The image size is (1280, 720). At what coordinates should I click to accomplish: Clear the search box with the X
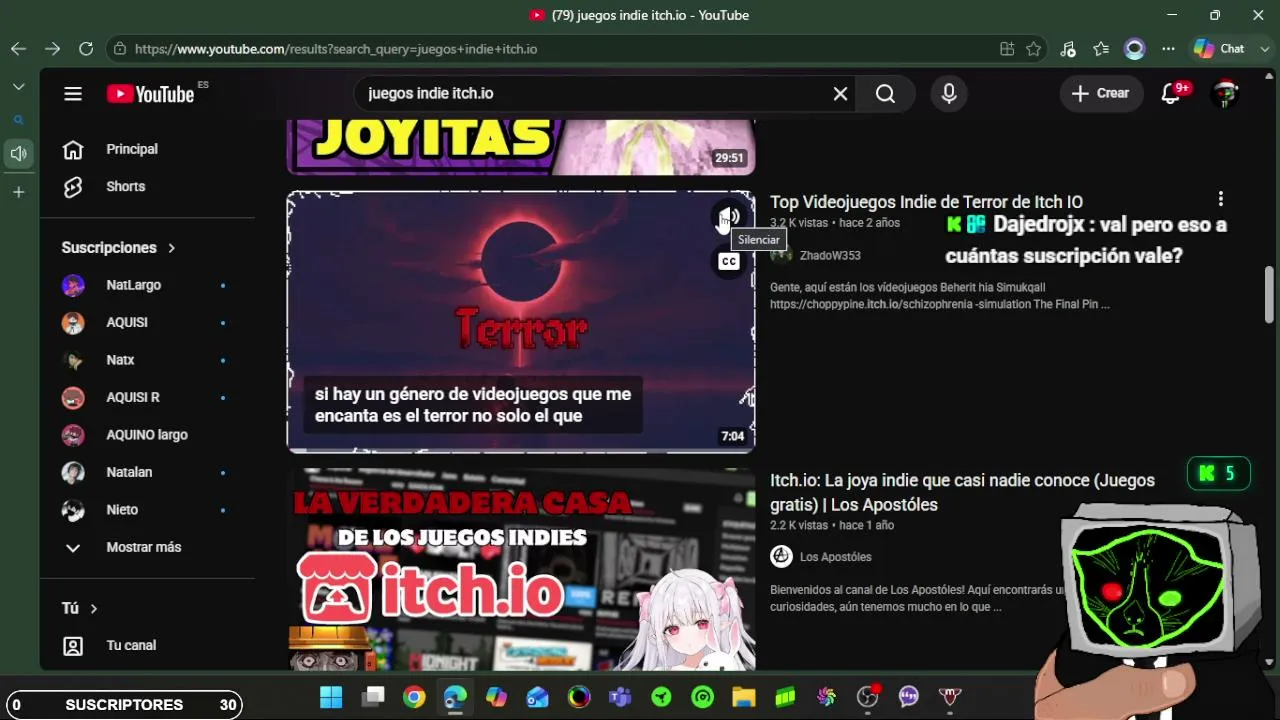click(x=841, y=93)
